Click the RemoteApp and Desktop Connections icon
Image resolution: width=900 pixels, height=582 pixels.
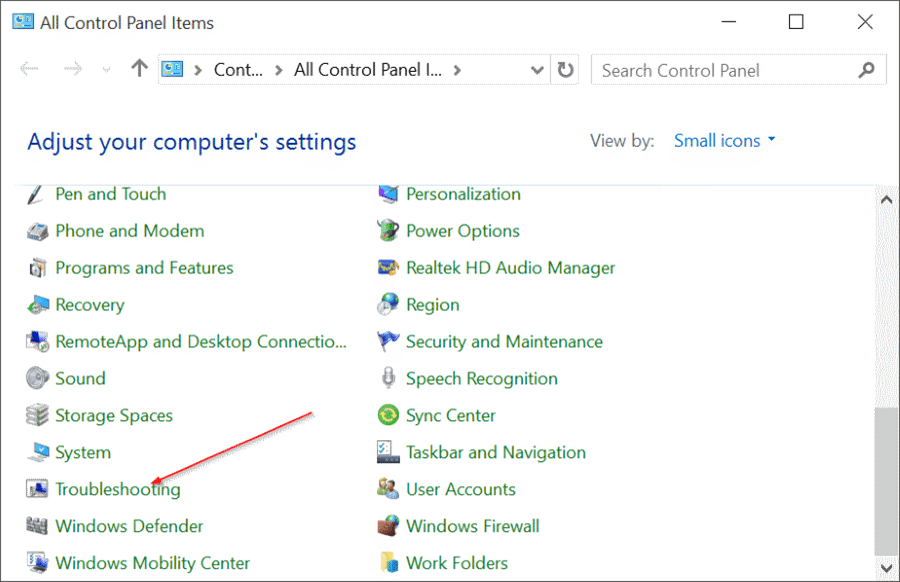click(37, 342)
